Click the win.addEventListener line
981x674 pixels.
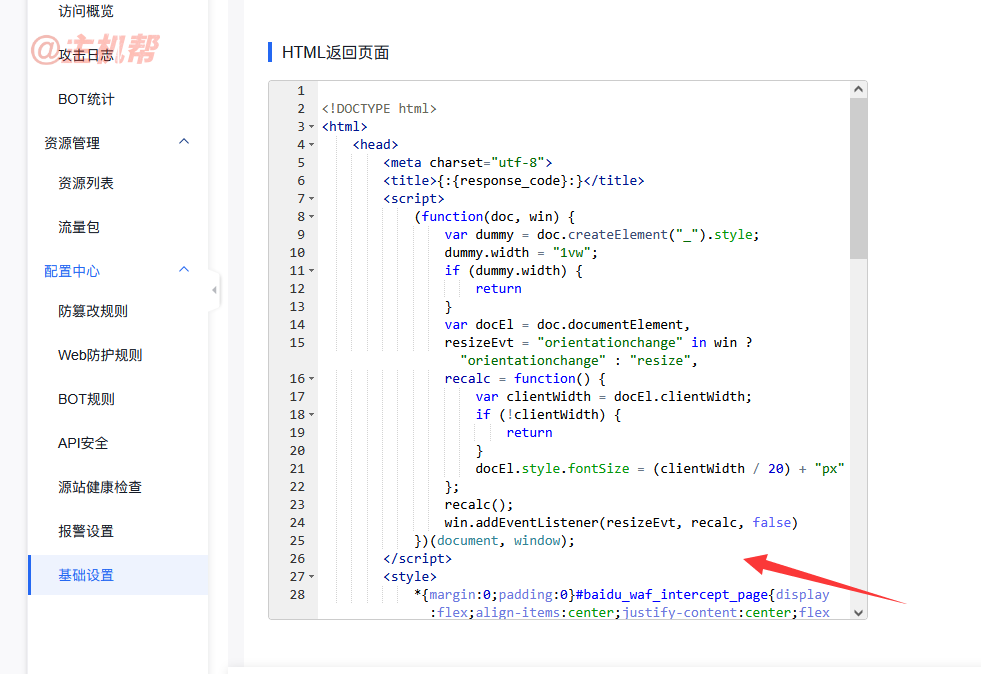(x=621, y=523)
